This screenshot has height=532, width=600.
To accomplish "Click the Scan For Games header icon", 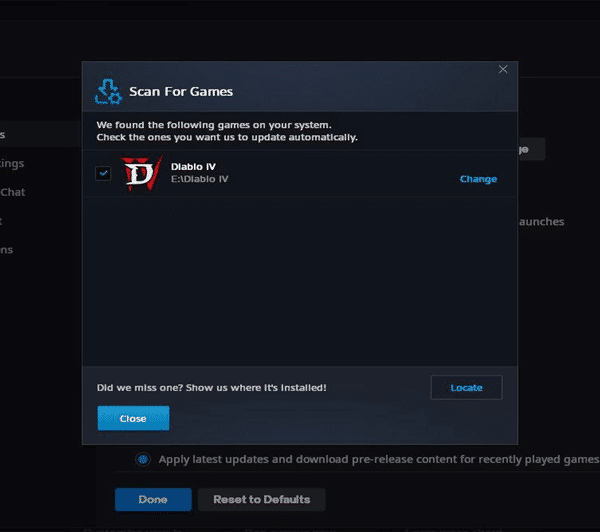I will (x=108, y=92).
